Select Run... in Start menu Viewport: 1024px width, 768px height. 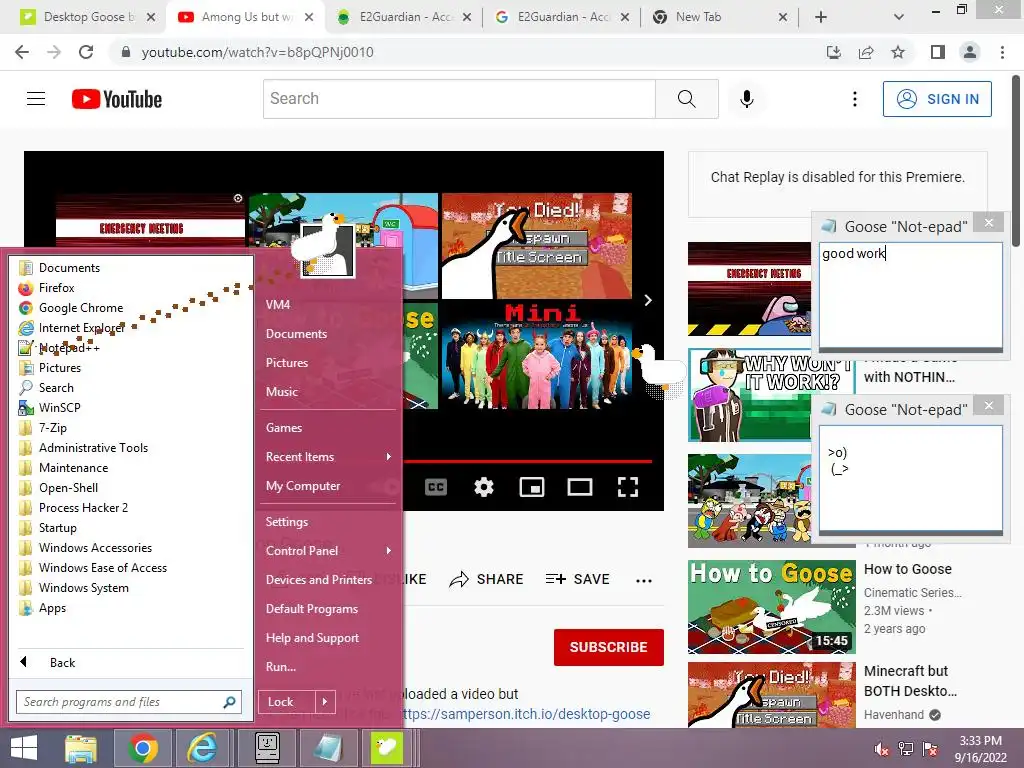(x=281, y=667)
